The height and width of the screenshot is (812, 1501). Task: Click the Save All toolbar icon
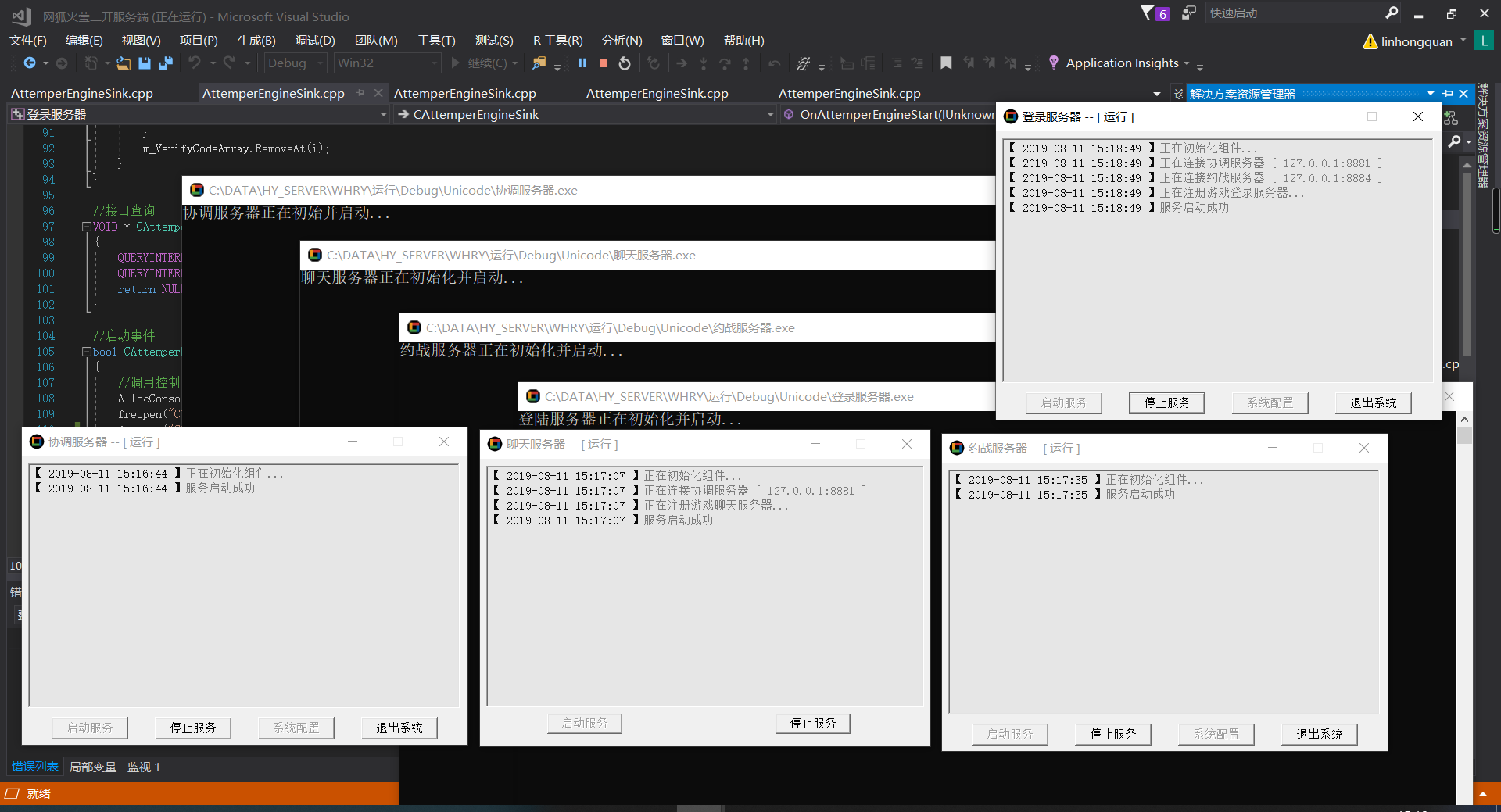click(x=165, y=63)
